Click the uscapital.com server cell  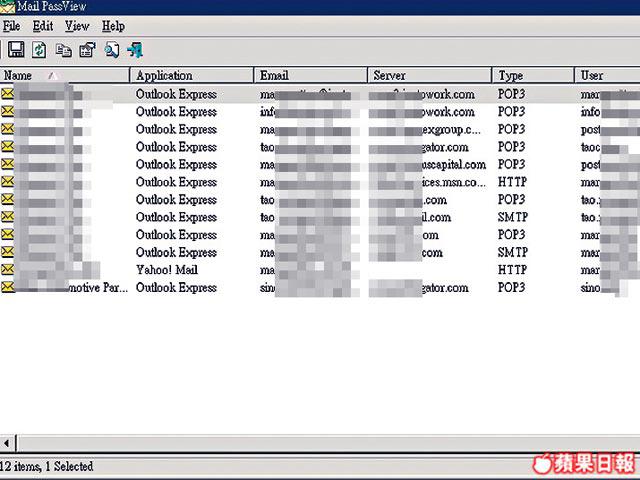[453, 164]
